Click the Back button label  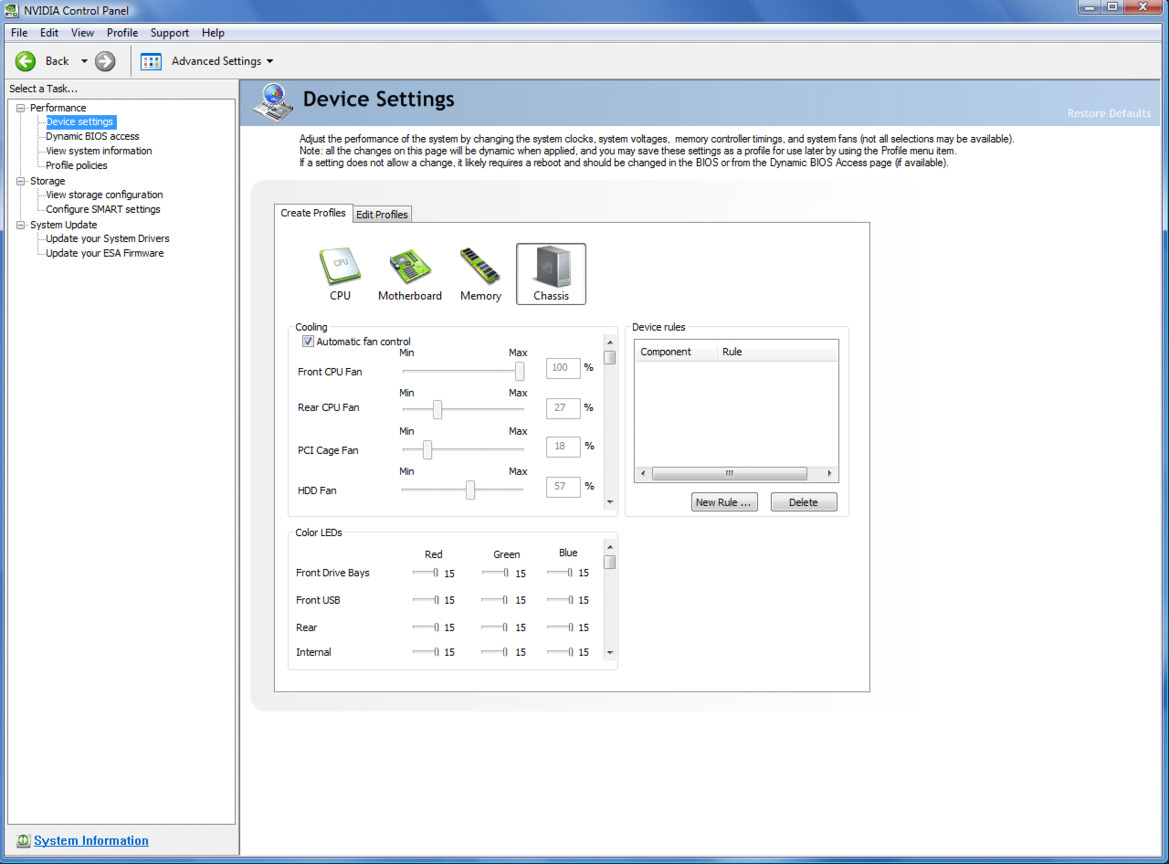tap(57, 61)
